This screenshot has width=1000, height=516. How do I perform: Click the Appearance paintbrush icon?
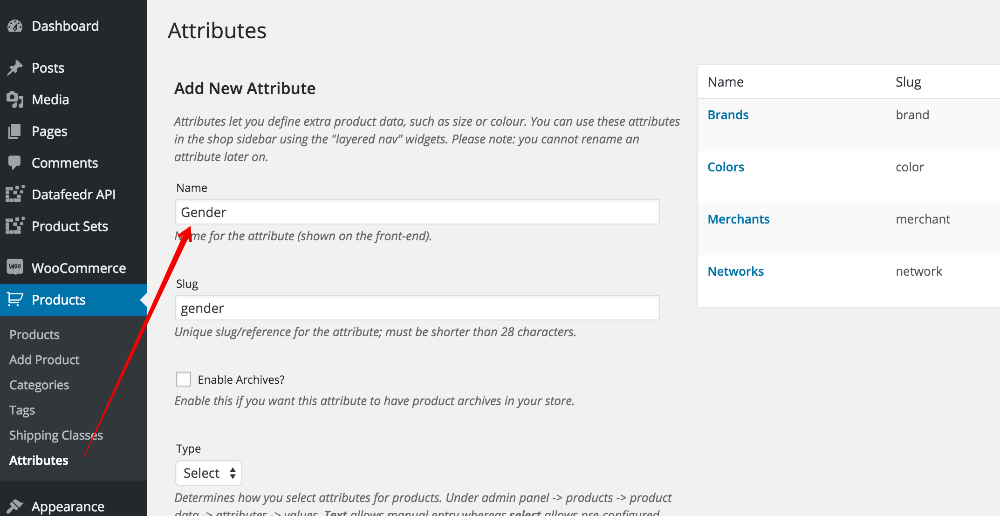(15, 506)
